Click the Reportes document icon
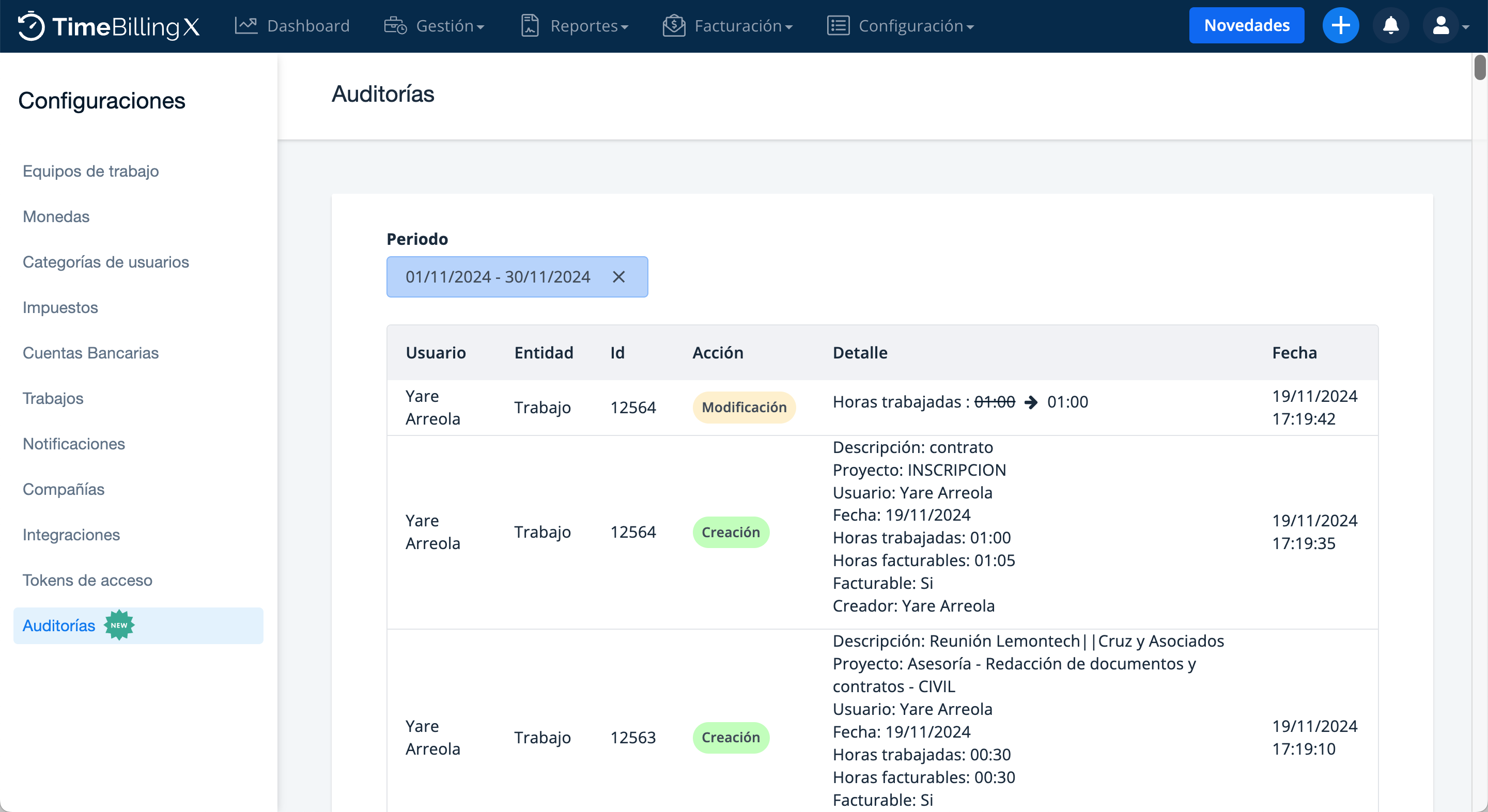Viewport: 1488px width, 812px height. click(x=530, y=25)
